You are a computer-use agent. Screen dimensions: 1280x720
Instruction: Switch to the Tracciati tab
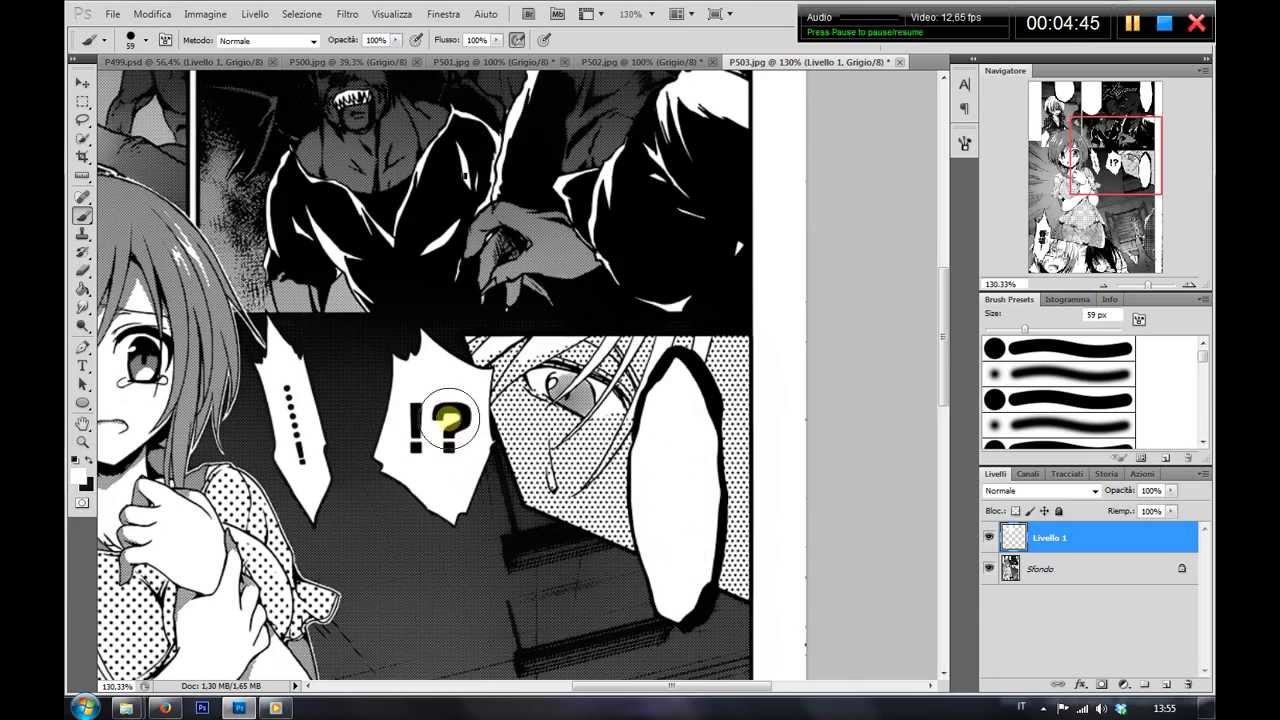pyautogui.click(x=1066, y=474)
